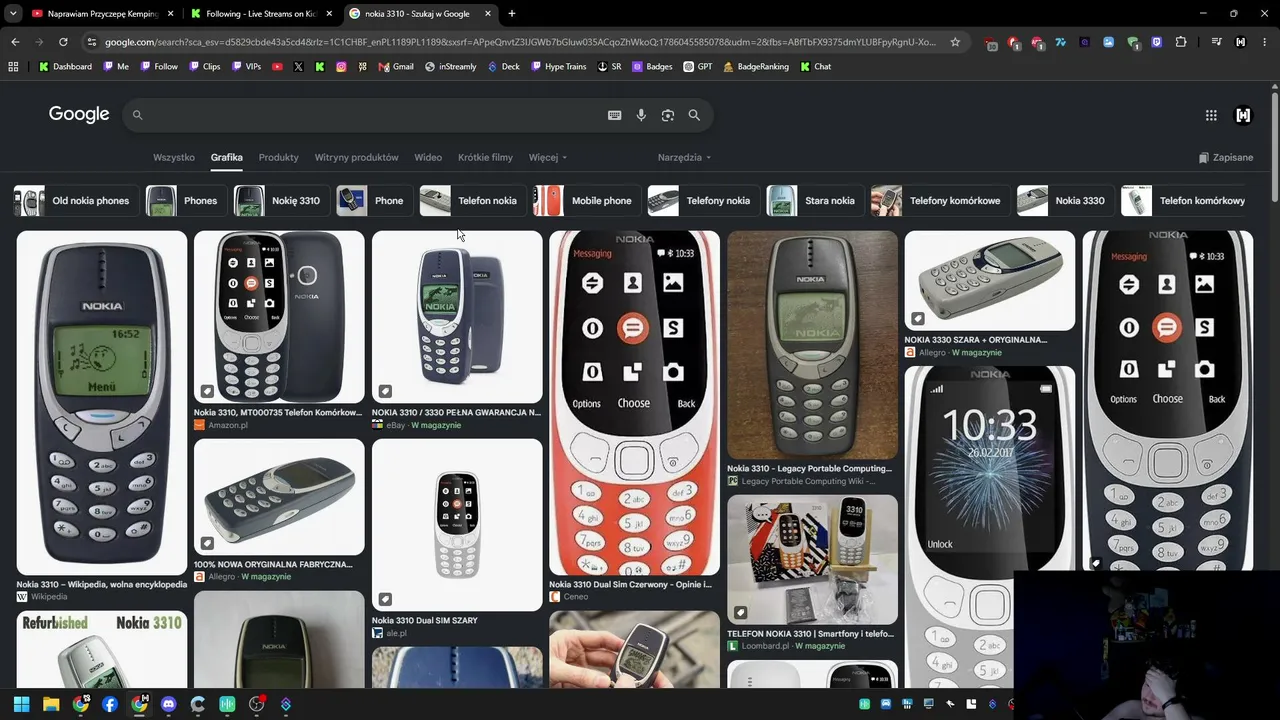Open a new browser tab
This screenshot has height=720, width=1280.
[x=512, y=14]
